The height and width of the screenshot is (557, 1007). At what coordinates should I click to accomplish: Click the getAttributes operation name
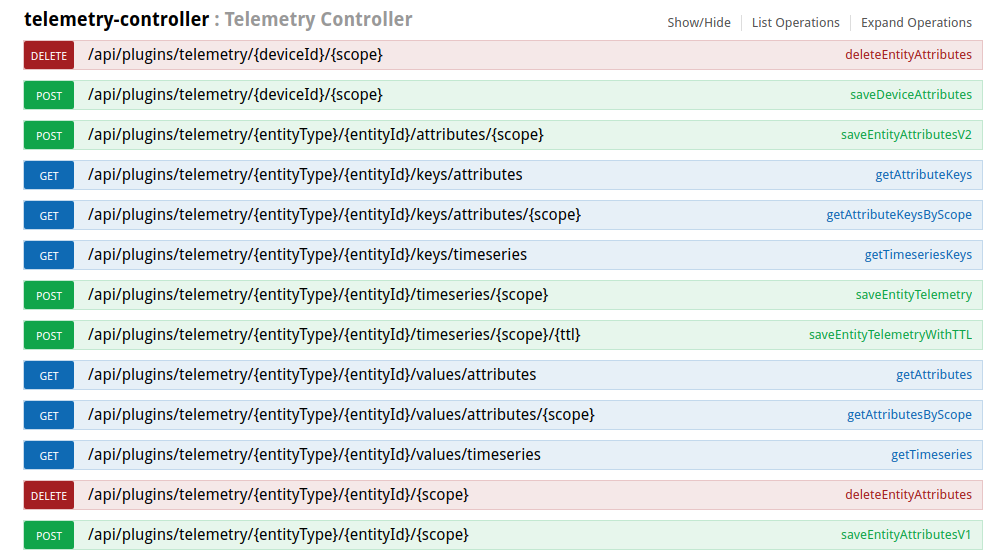pos(934,375)
